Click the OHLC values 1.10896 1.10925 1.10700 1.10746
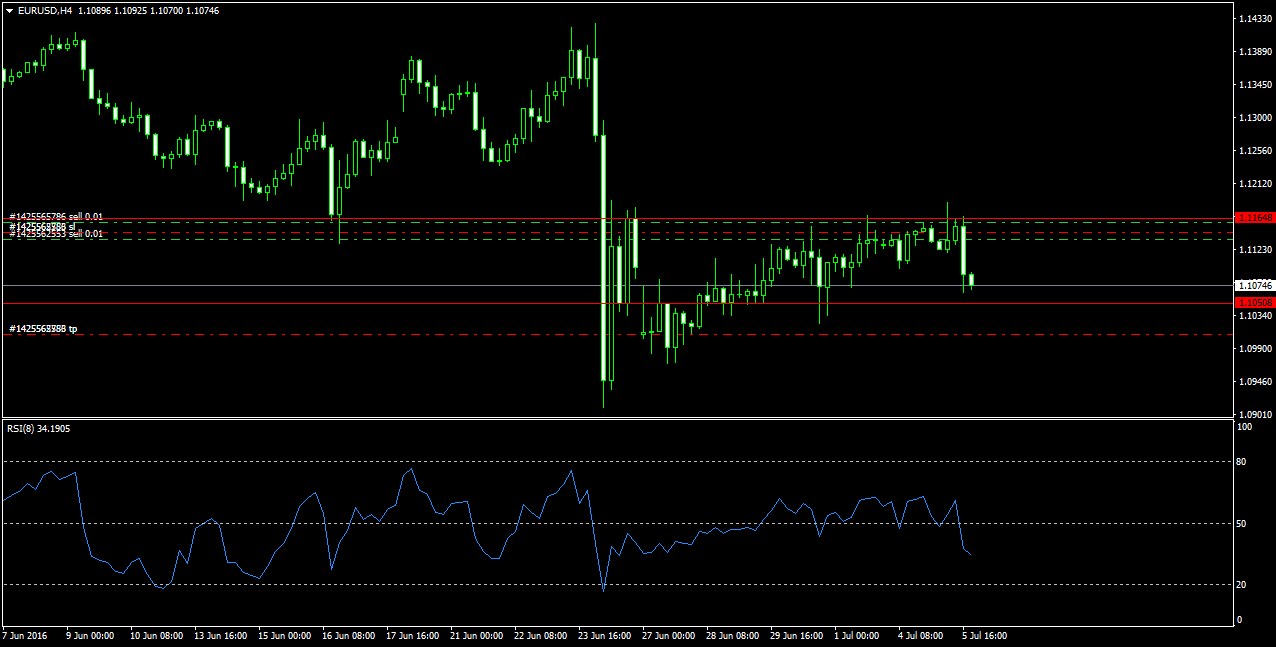 [148, 10]
